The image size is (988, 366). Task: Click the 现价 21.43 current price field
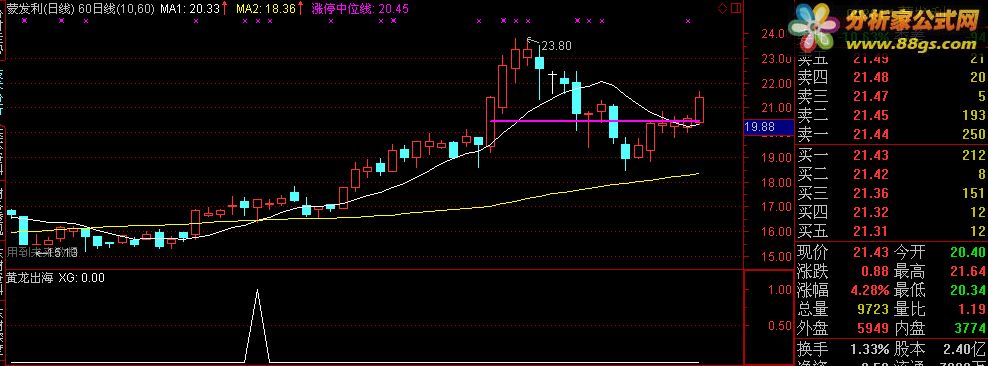point(842,253)
